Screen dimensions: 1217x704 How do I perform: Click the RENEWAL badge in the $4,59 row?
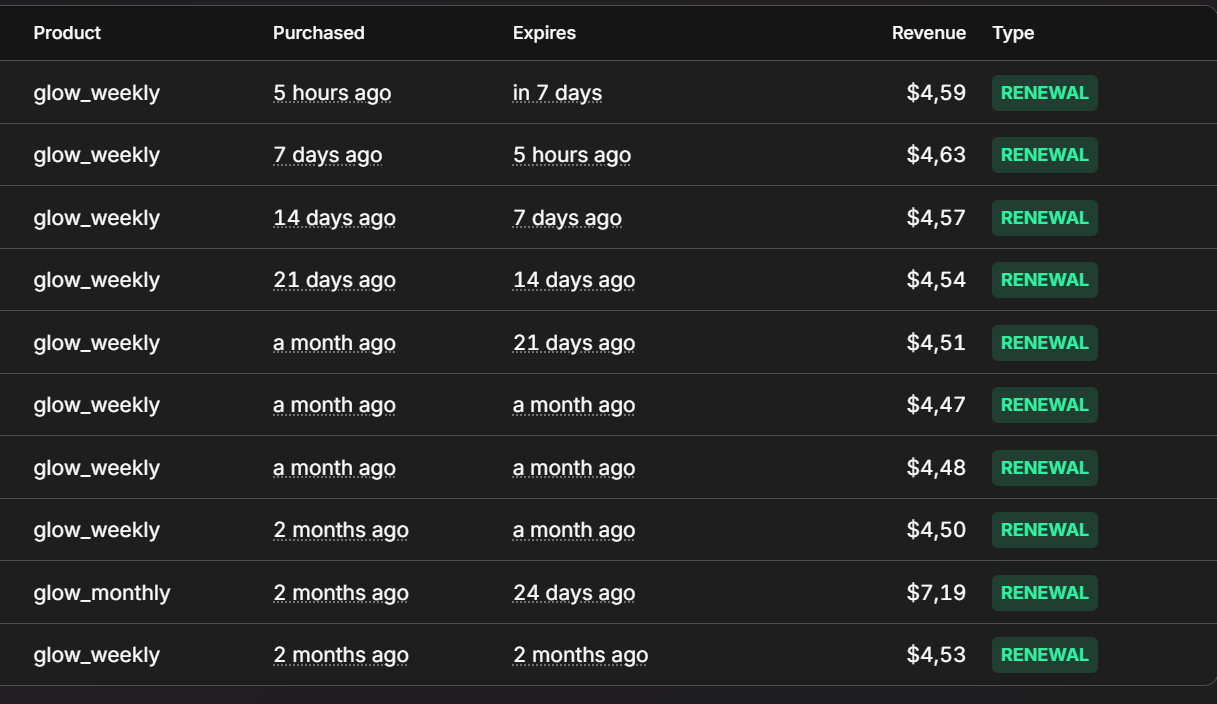point(1044,93)
